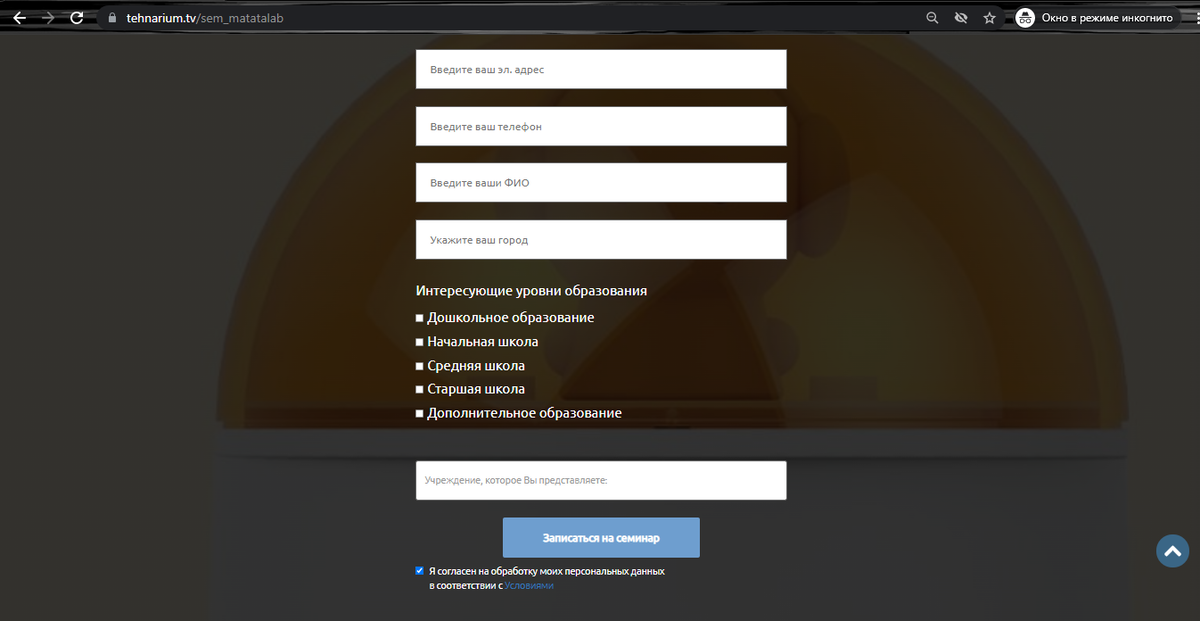The height and width of the screenshot is (621, 1200).
Task: Bookmark this page with the star
Action: (990, 18)
